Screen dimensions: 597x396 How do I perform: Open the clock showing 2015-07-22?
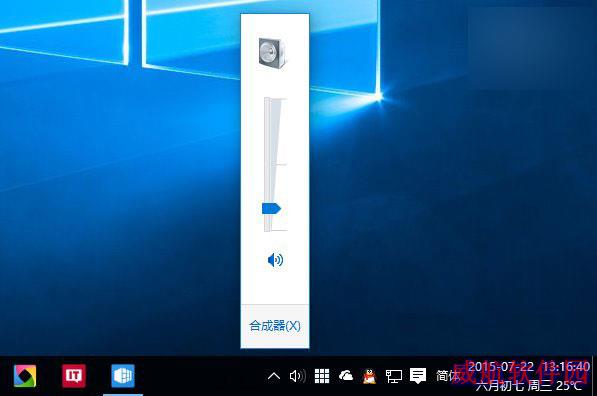(x=529, y=367)
